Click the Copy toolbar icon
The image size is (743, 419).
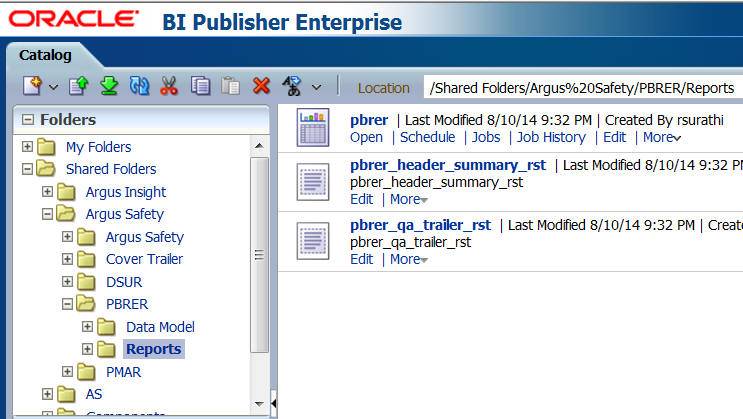coord(200,86)
